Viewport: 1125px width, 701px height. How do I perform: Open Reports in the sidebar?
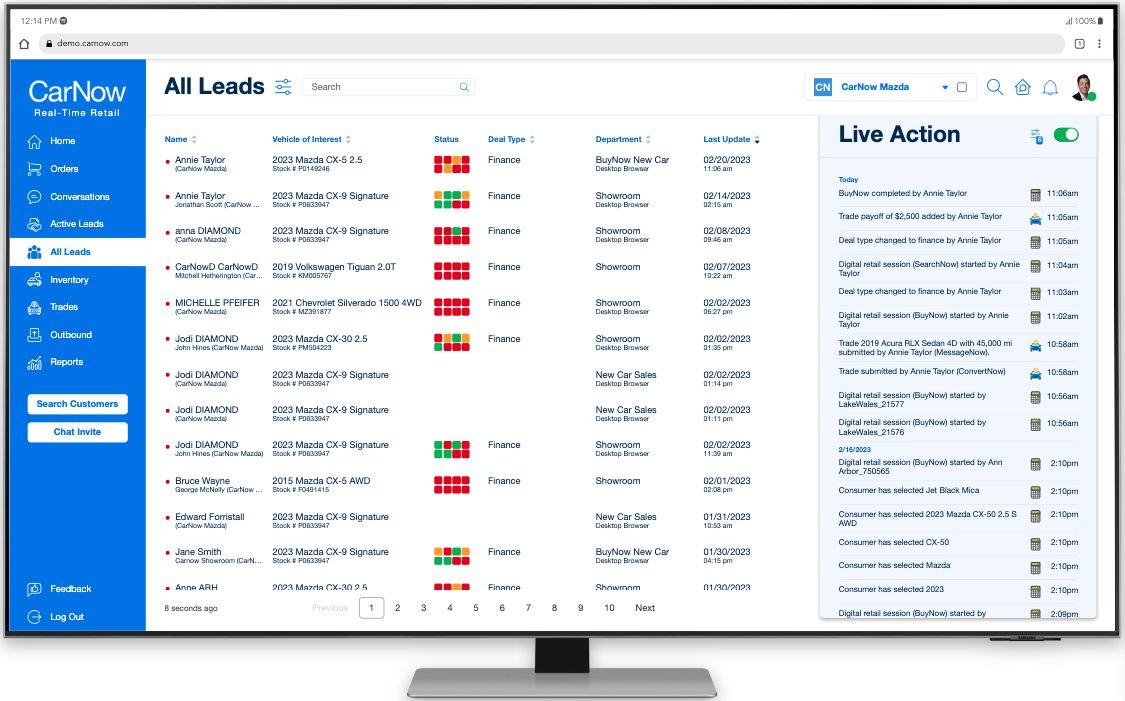(x=66, y=362)
